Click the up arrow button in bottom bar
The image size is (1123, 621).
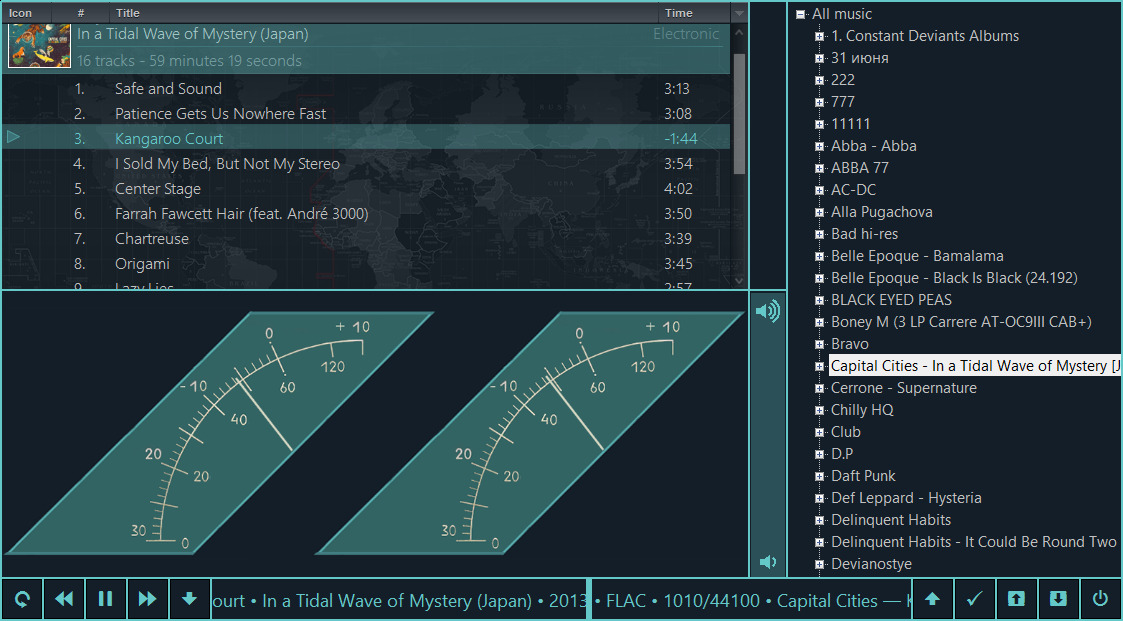click(x=932, y=599)
